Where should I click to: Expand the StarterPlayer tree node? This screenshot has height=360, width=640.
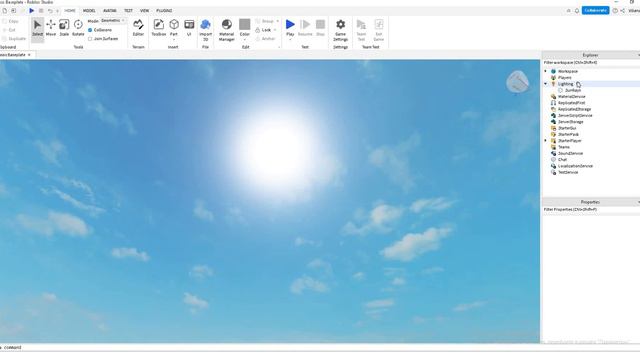click(546, 141)
